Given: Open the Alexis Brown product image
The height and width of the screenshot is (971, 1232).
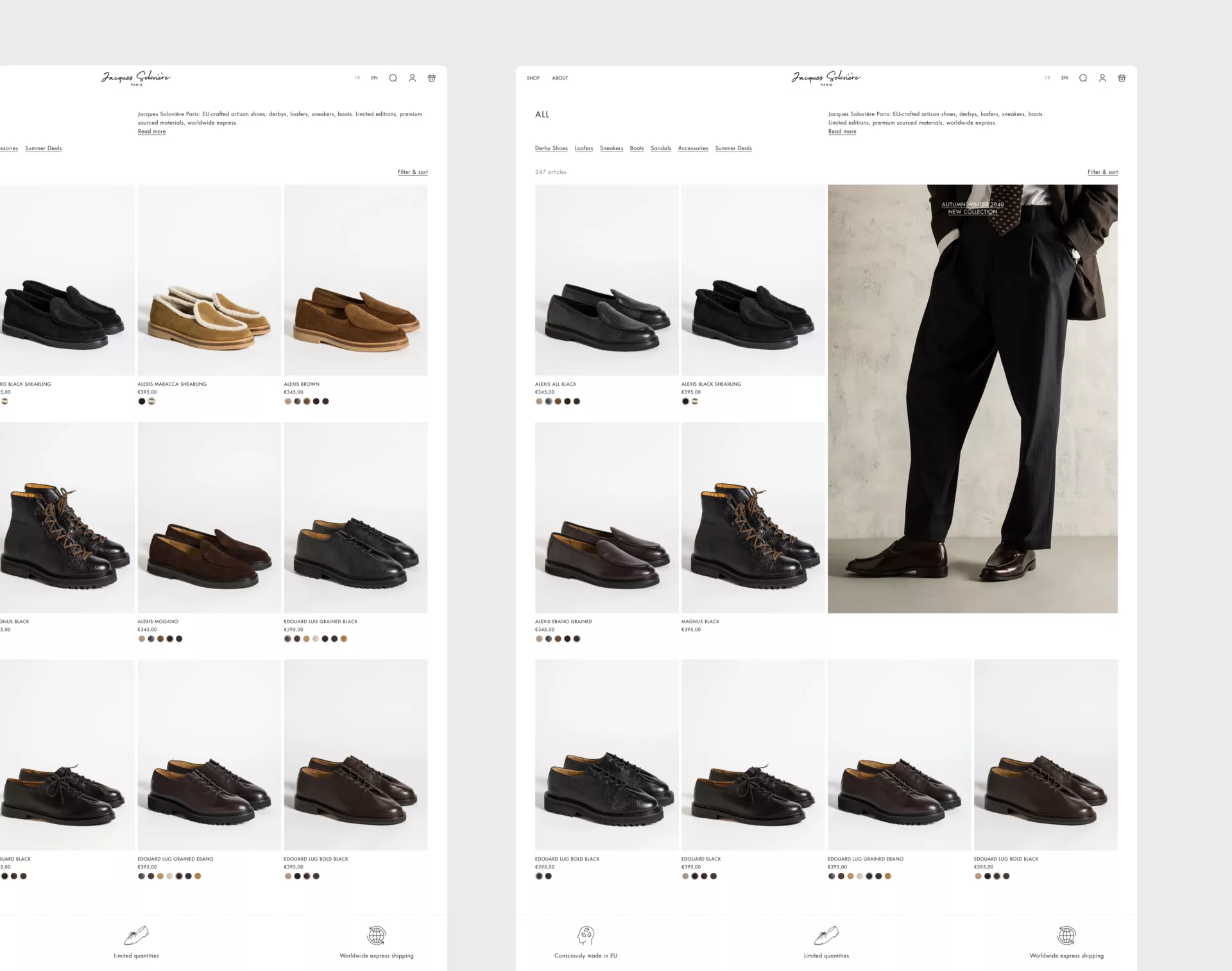Looking at the screenshot, I should [355, 280].
